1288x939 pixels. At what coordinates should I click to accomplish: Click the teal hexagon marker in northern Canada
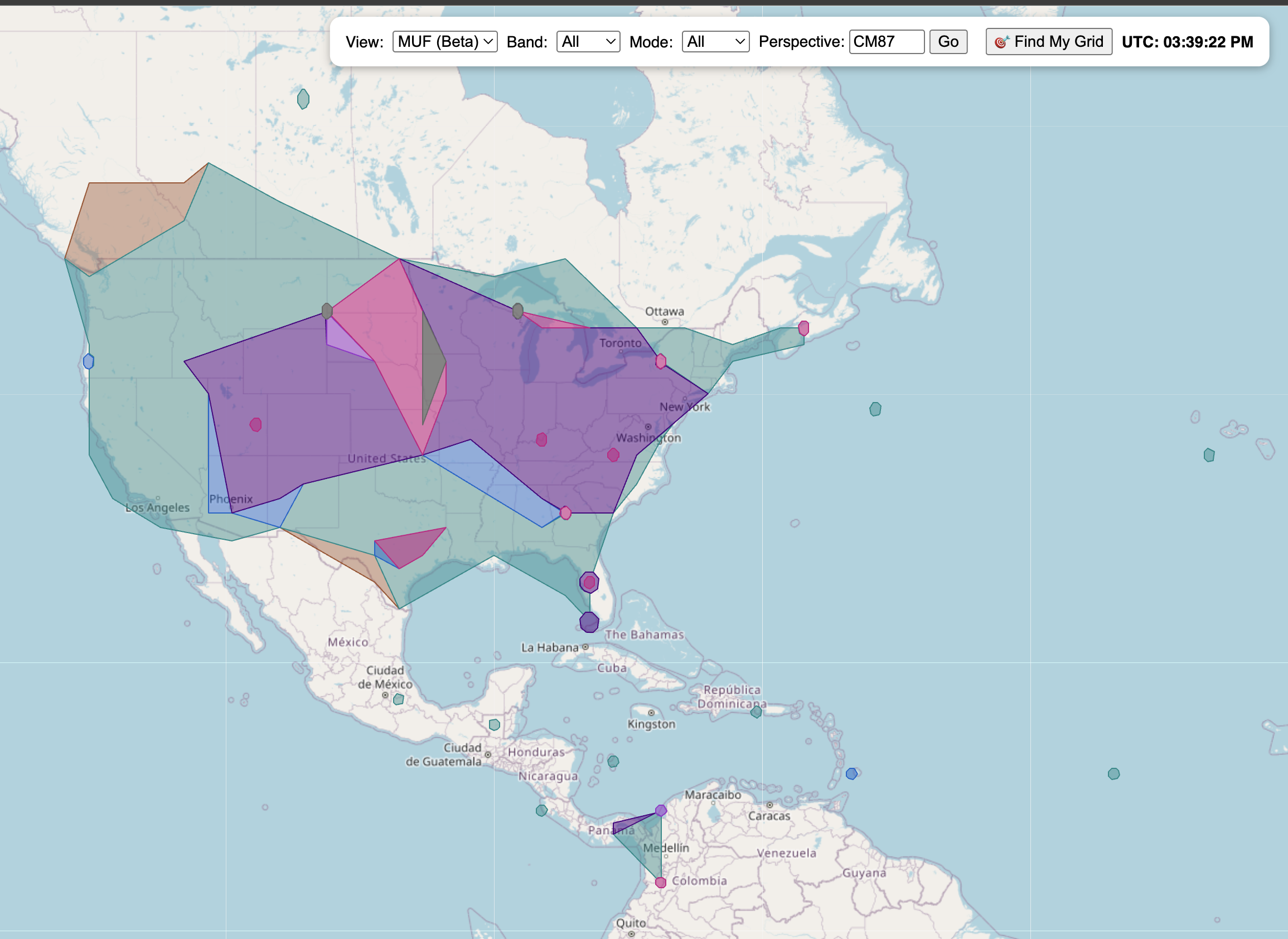(x=303, y=99)
